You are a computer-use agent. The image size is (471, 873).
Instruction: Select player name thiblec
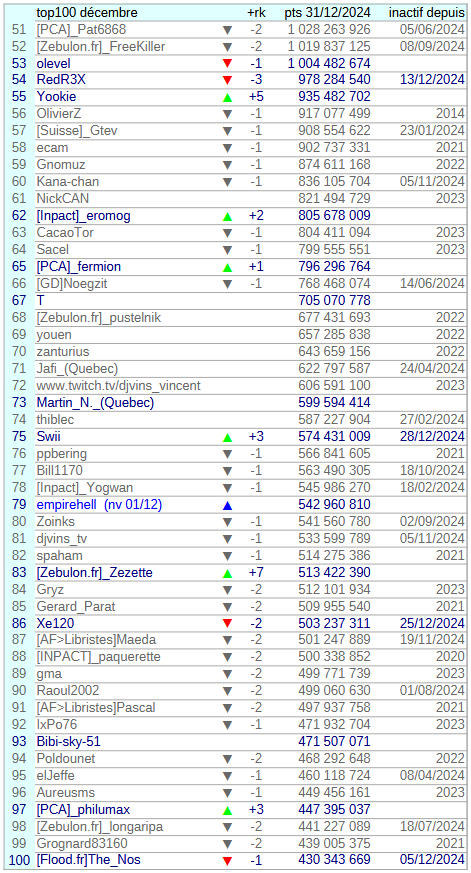[55, 420]
